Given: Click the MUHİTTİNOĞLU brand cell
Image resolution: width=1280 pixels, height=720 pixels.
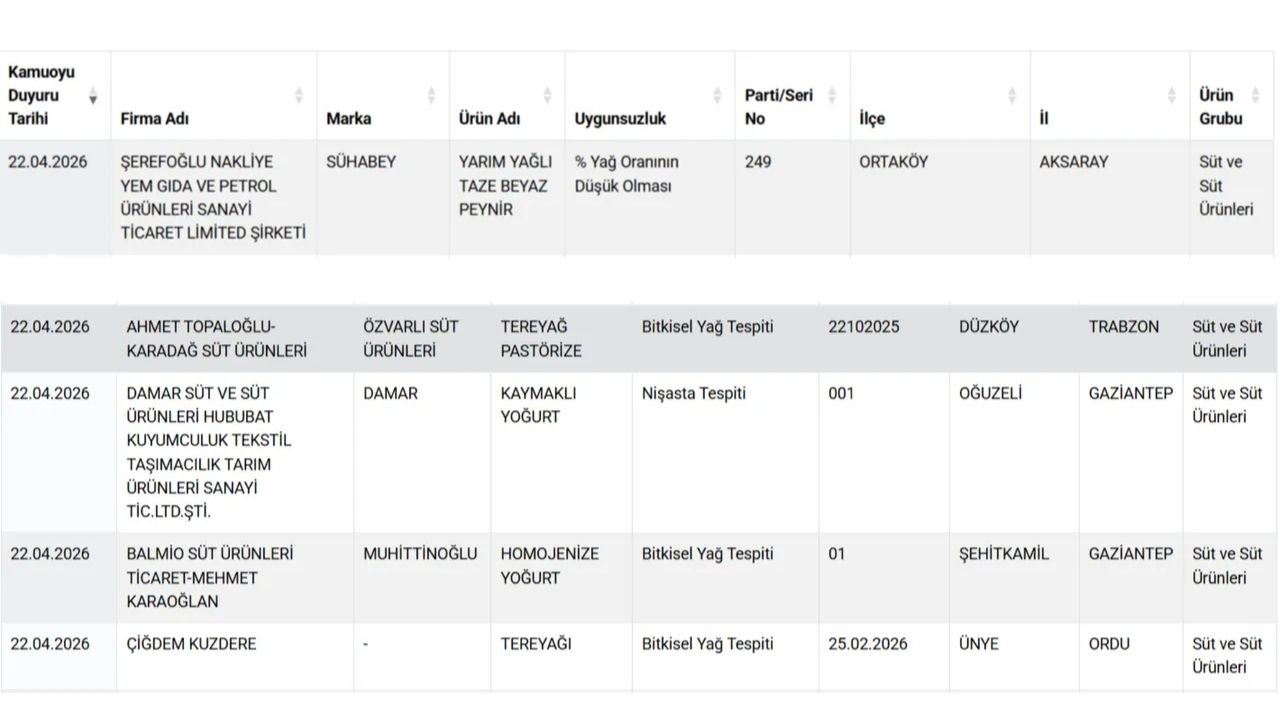Looking at the screenshot, I should (x=420, y=554).
